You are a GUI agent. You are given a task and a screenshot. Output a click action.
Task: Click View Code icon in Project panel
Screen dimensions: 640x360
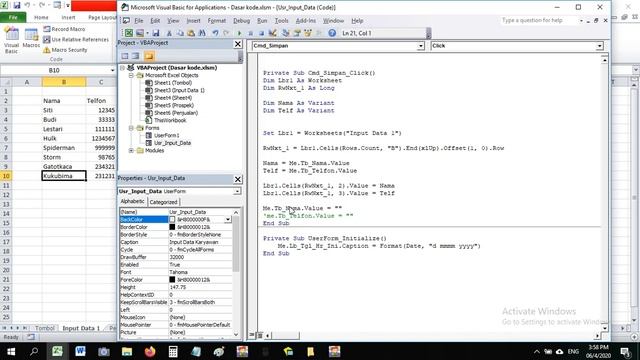(125, 56)
